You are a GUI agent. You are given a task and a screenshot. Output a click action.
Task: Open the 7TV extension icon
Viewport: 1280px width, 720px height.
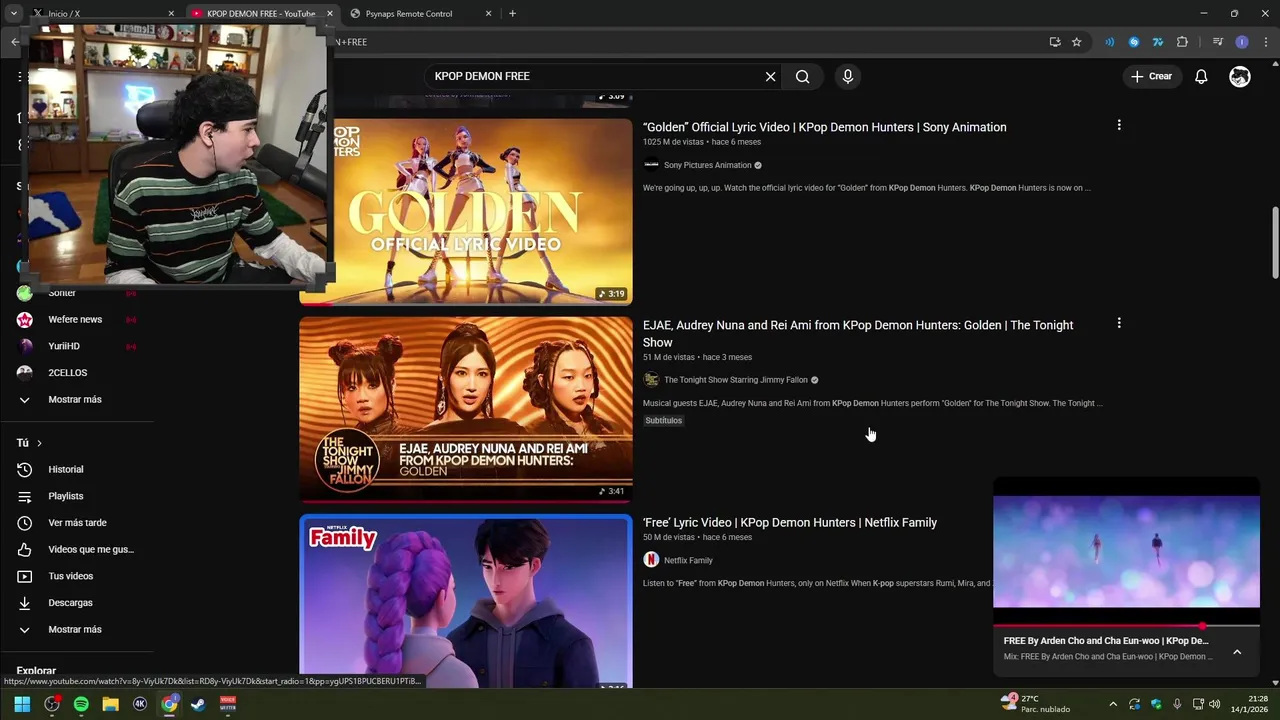point(1157,42)
